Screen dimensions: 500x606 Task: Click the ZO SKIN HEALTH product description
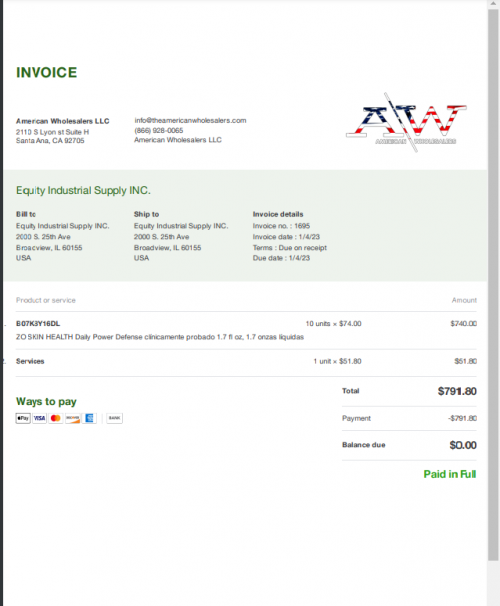coord(160,337)
